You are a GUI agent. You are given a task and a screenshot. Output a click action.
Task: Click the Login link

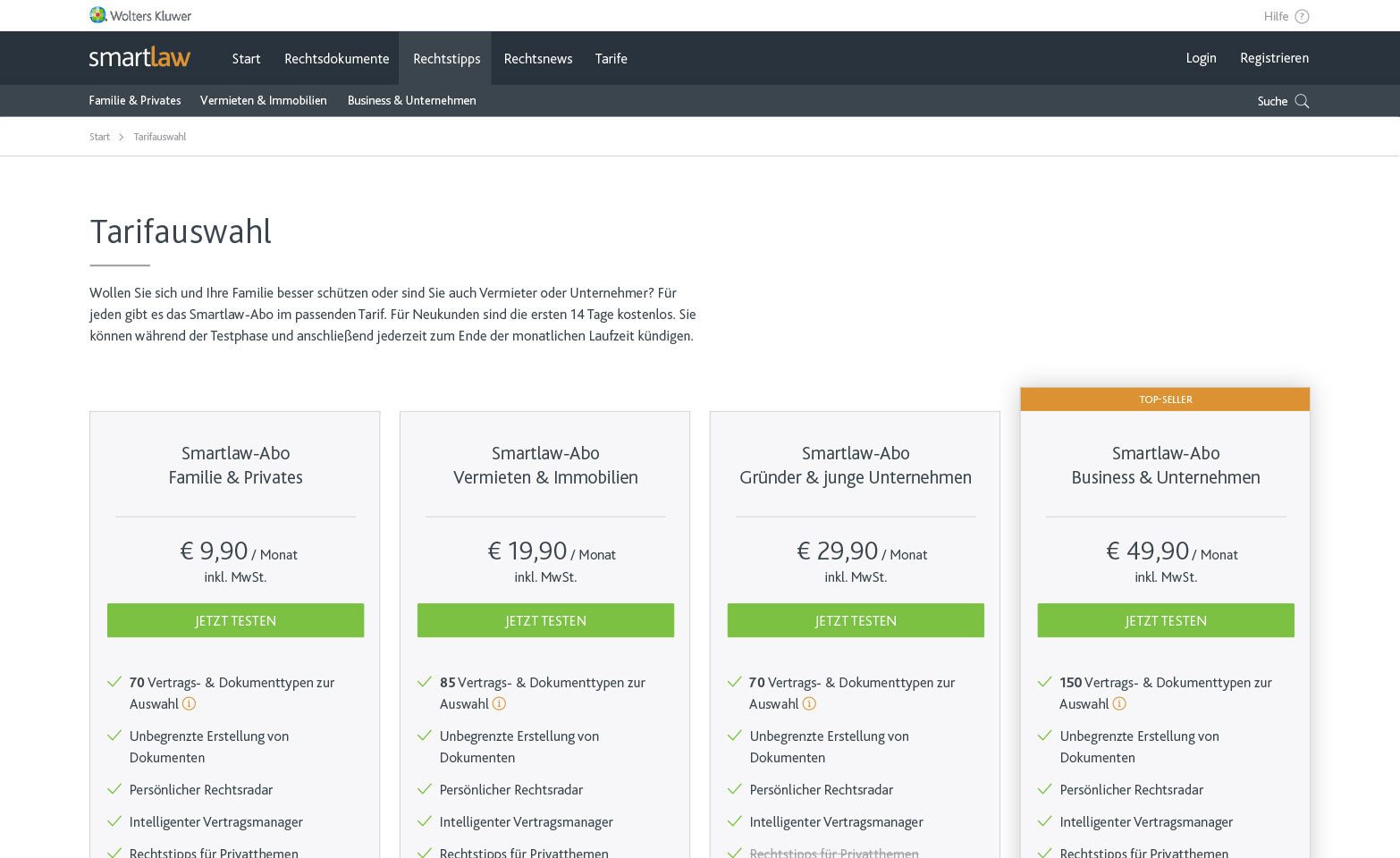(1201, 58)
